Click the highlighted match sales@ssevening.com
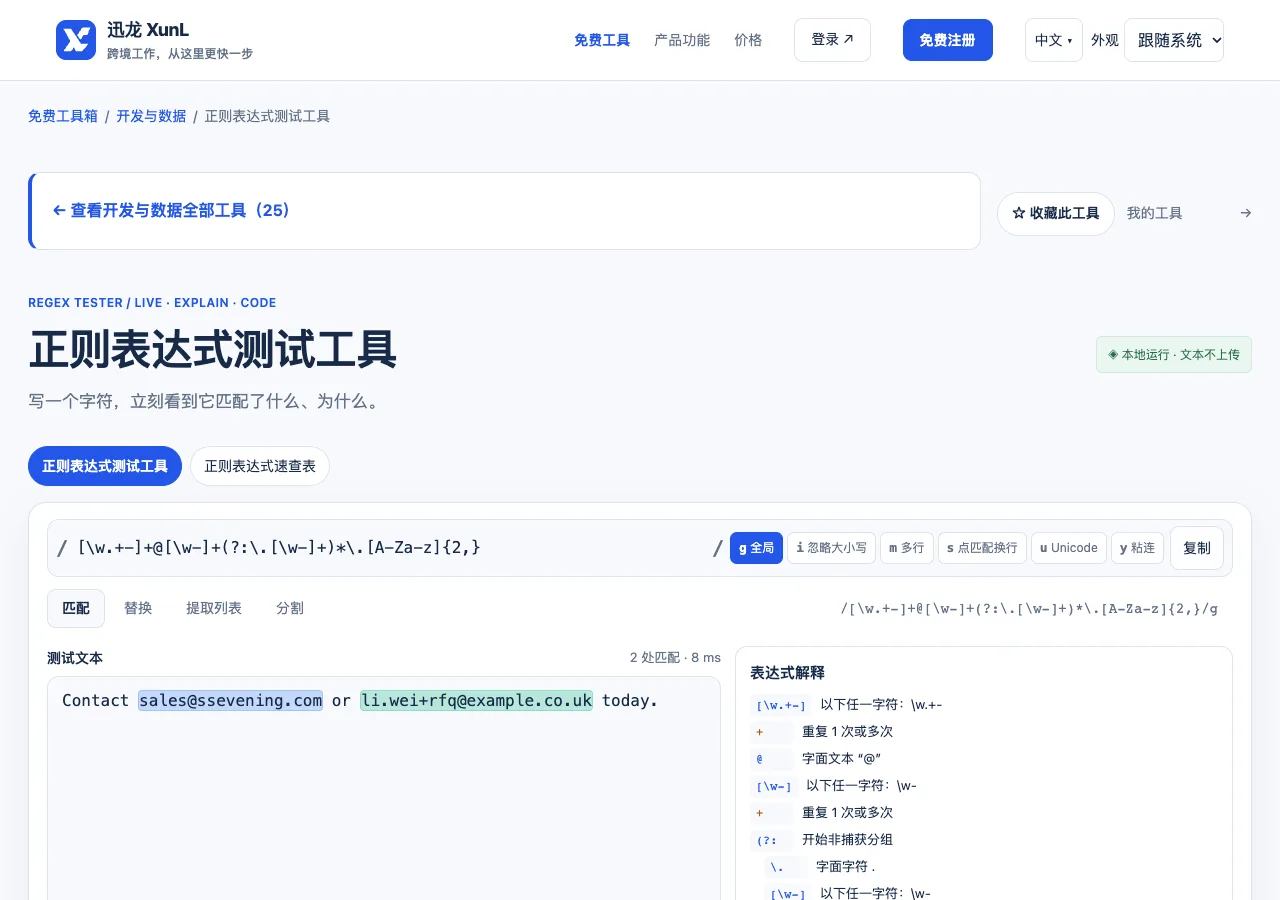1280x900 pixels. pos(231,701)
